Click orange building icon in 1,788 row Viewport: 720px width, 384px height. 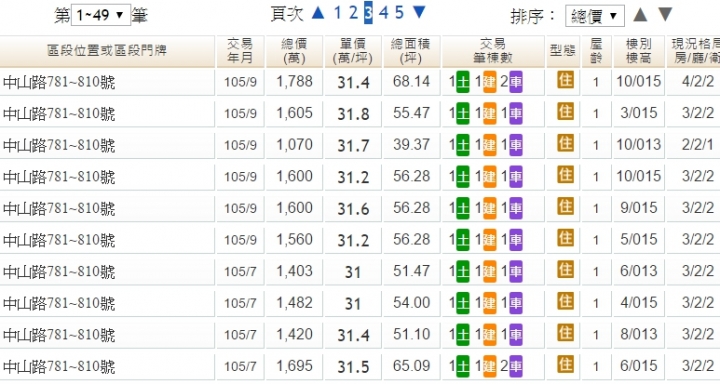489,82
